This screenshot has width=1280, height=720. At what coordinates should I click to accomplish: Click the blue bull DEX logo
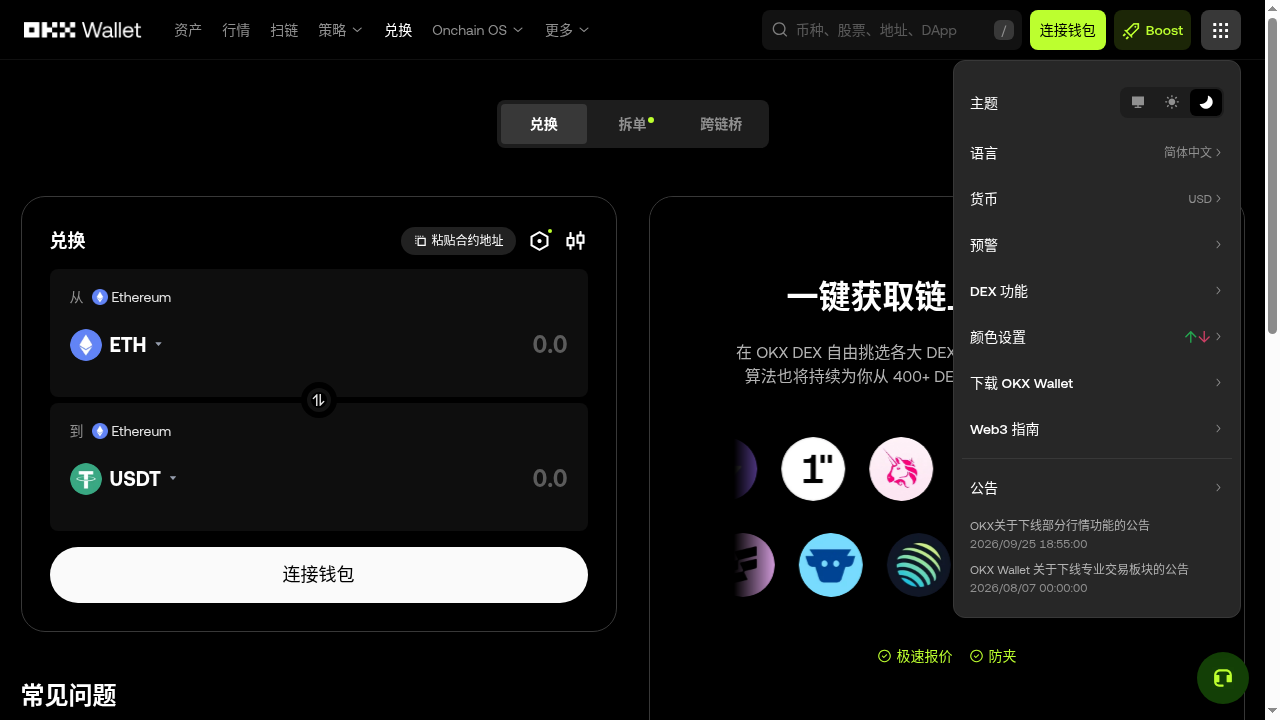coord(831,565)
